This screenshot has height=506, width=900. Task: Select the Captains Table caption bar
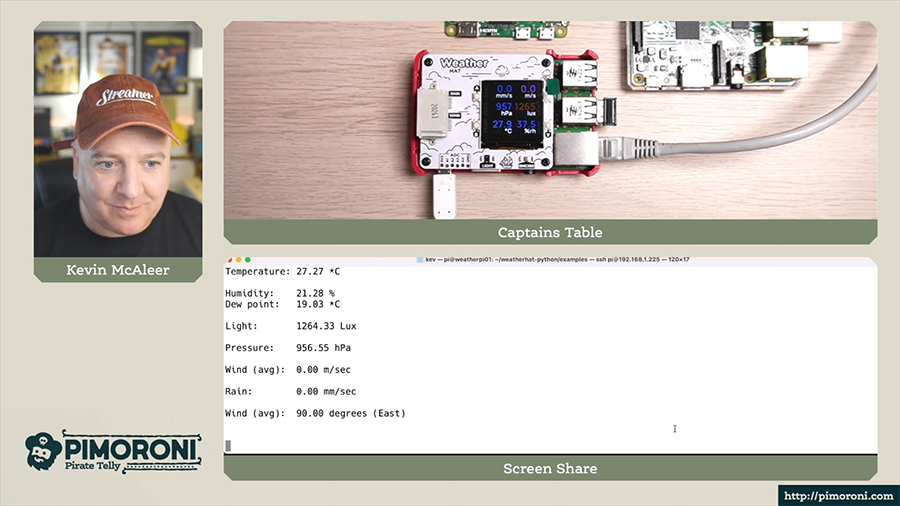[550, 232]
